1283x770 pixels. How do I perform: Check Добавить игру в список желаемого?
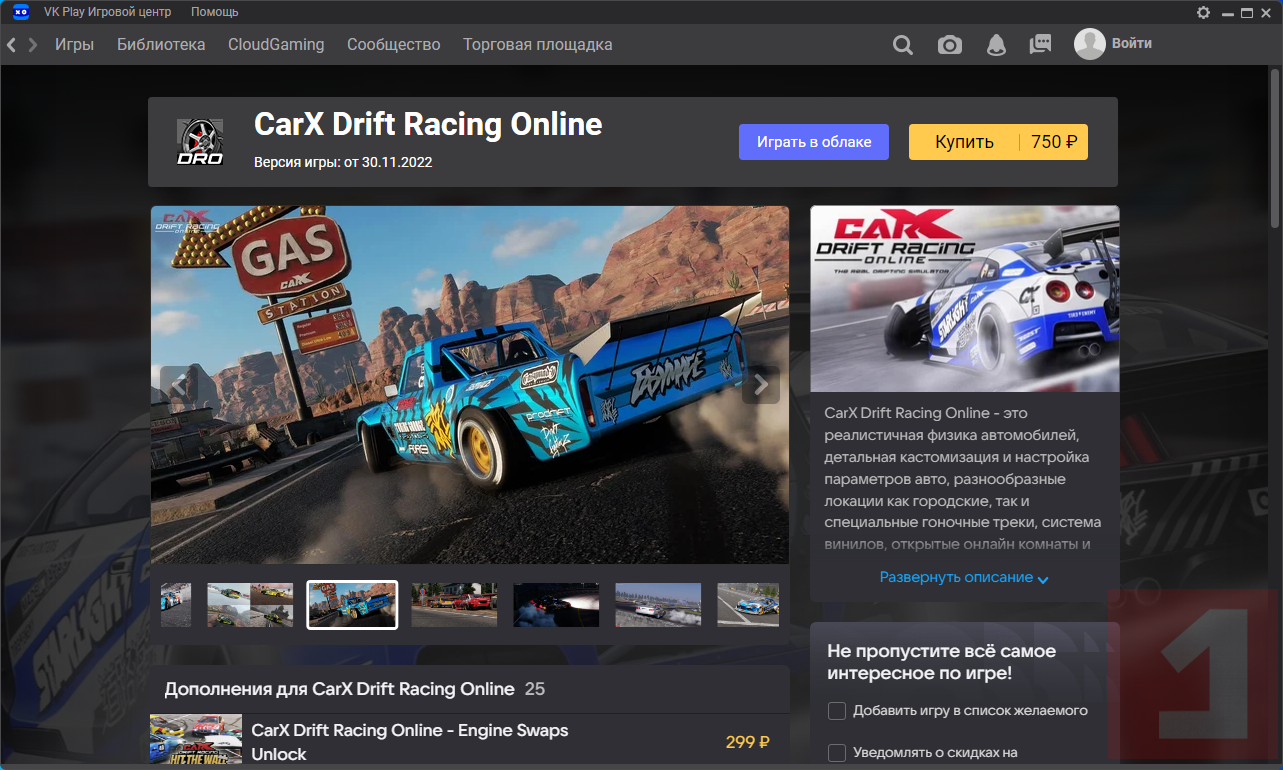coord(837,711)
